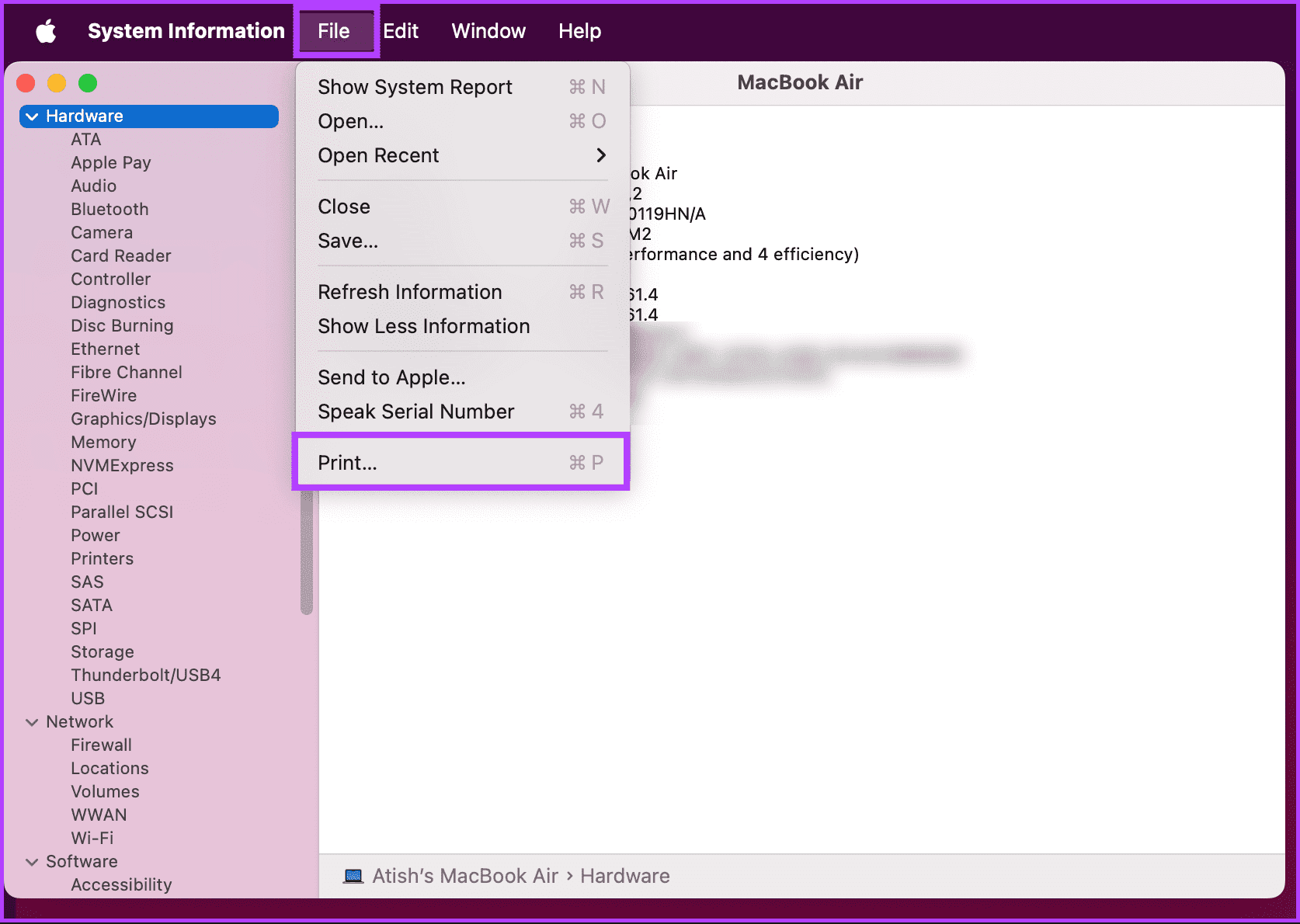Image resolution: width=1300 pixels, height=924 pixels.
Task: Choose Send to Apple...
Action: point(461,377)
